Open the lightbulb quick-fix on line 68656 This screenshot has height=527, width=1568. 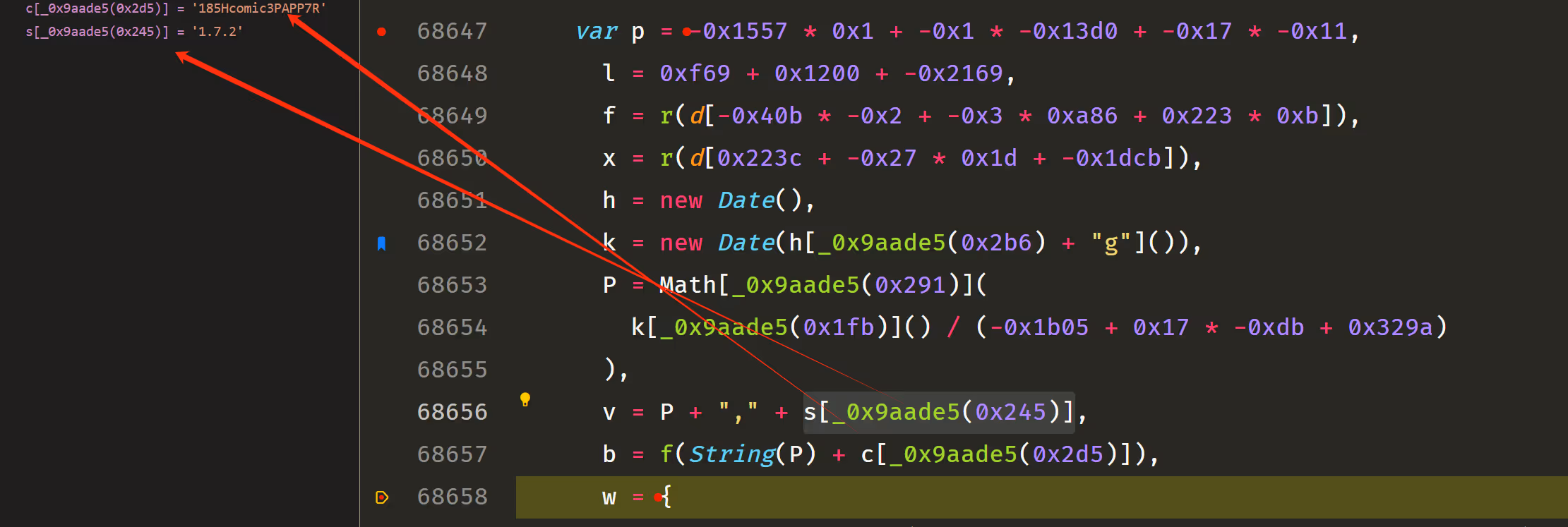[525, 399]
